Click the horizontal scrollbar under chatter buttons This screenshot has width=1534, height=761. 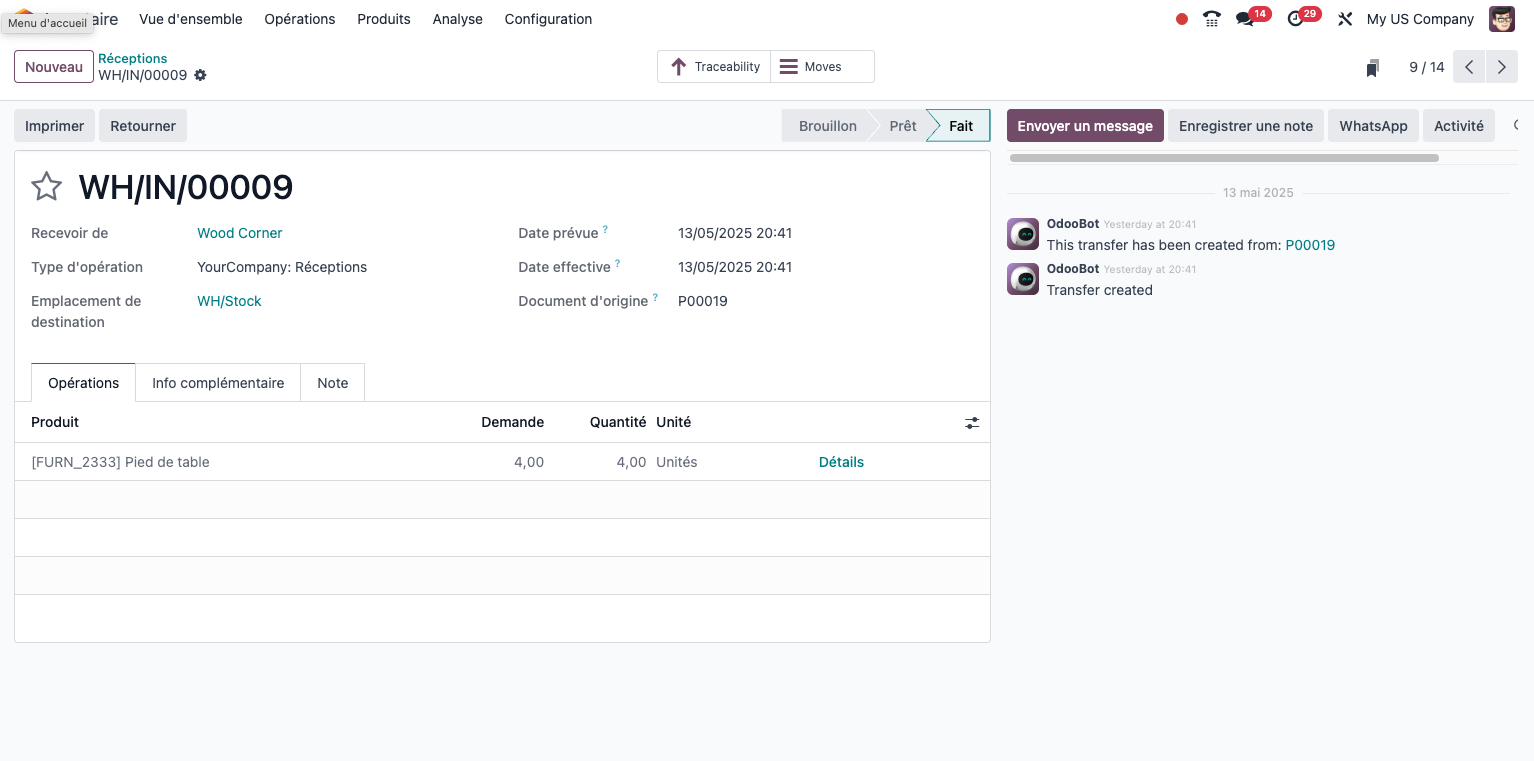(1224, 158)
